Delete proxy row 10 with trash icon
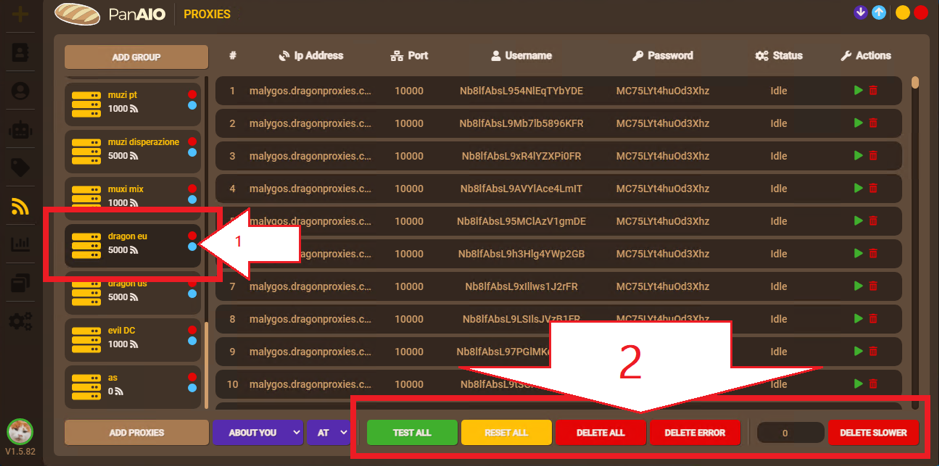The height and width of the screenshot is (466, 939). (873, 383)
